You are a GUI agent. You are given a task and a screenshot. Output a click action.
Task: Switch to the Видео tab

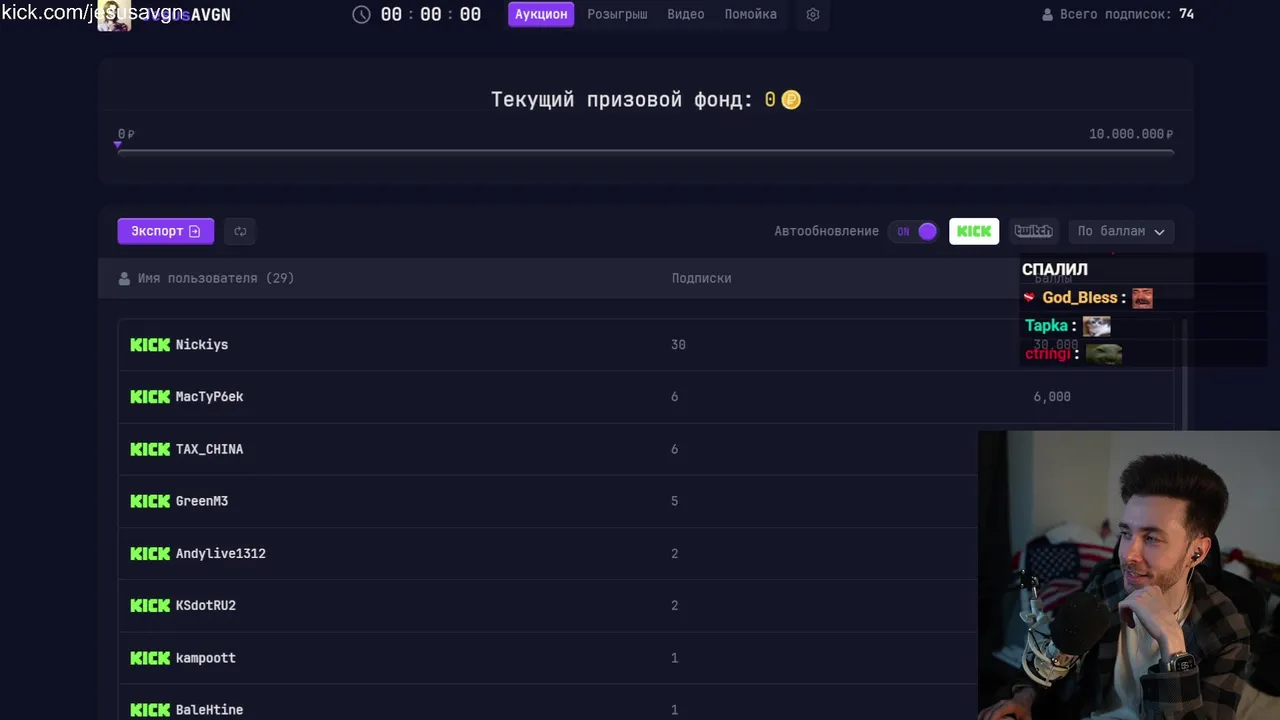(x=686, y=14)
